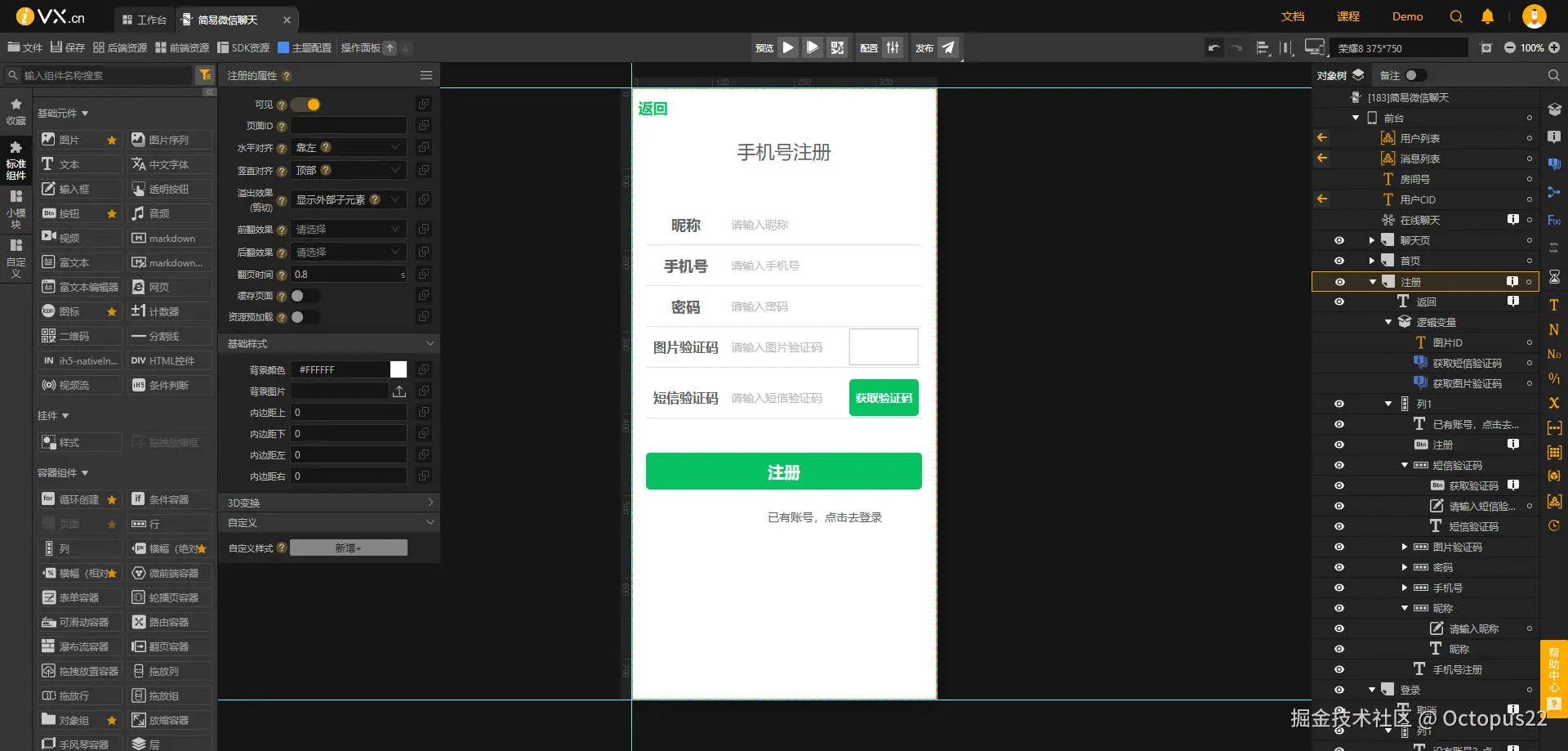Select the Web page component
The width and height of the screenshot is (1568, 751).
click(170, 287)
